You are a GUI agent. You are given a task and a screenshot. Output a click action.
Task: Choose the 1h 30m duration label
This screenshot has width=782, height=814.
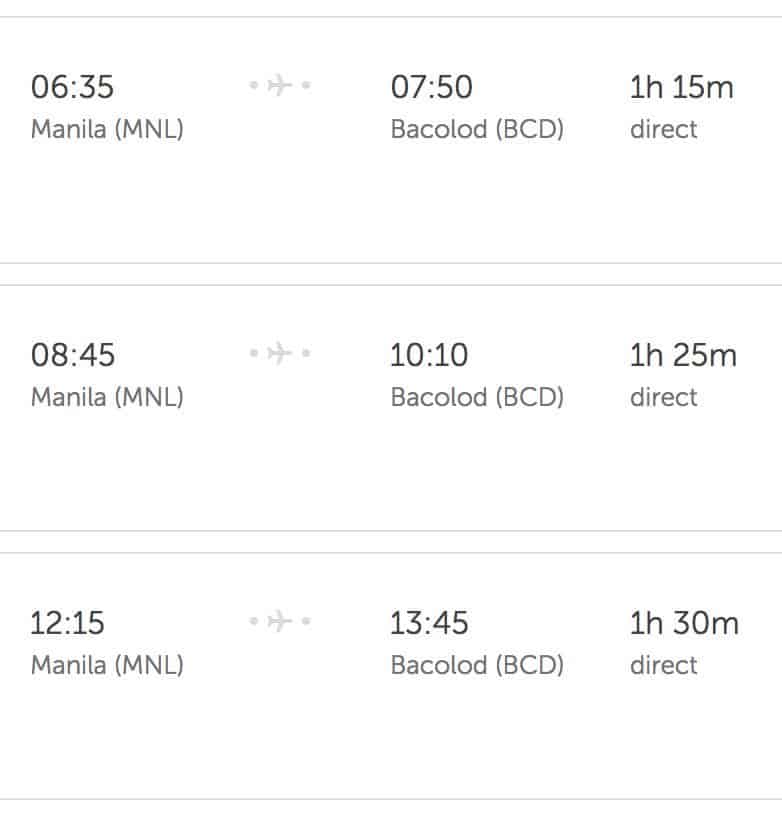684,623
